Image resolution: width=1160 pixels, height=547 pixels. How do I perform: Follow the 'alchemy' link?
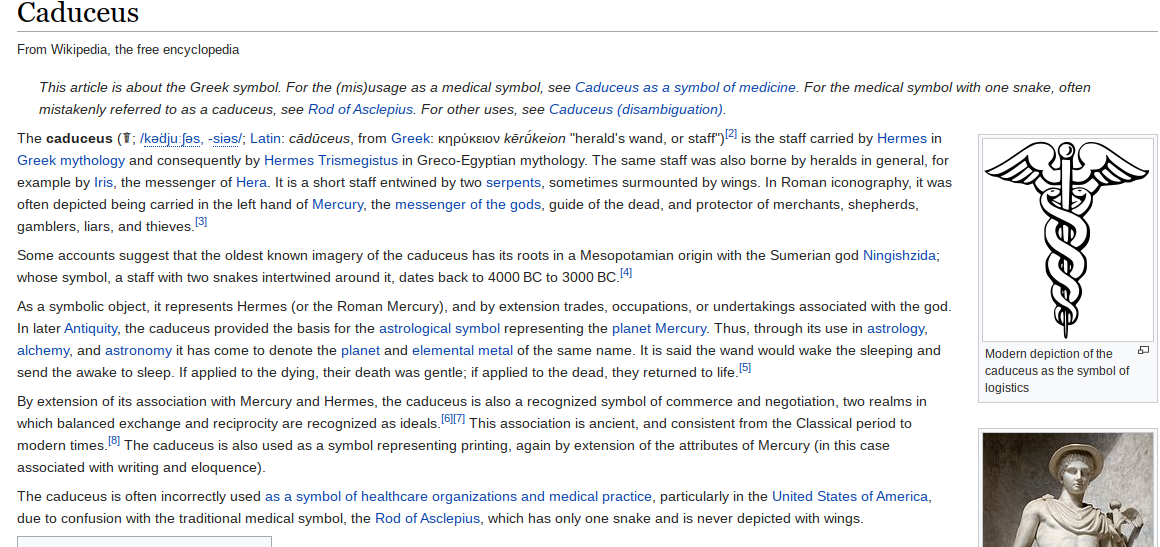click(x=43, y=351)
